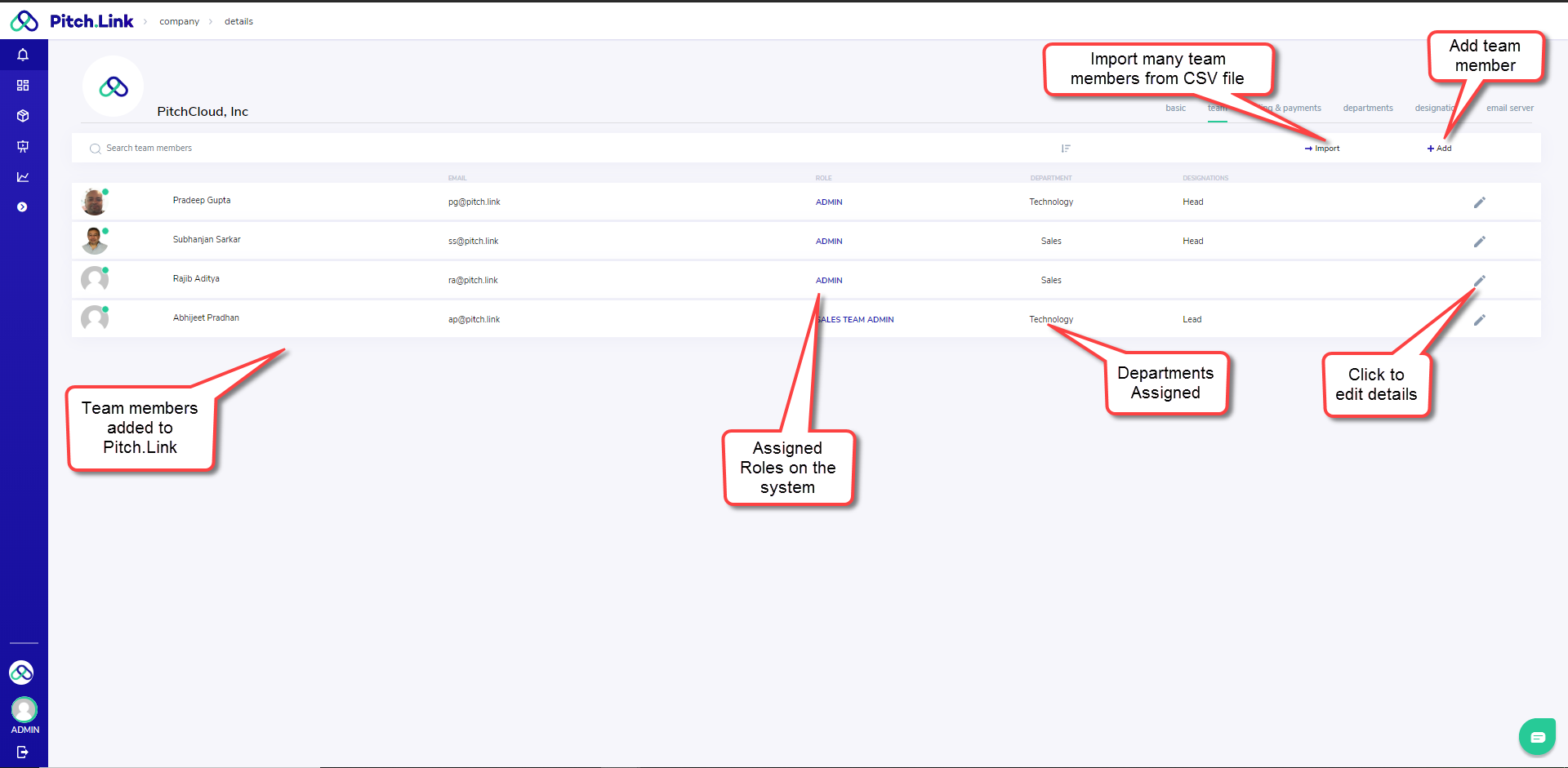
Task: Click the sort order icon
Action: (1066, 149)
